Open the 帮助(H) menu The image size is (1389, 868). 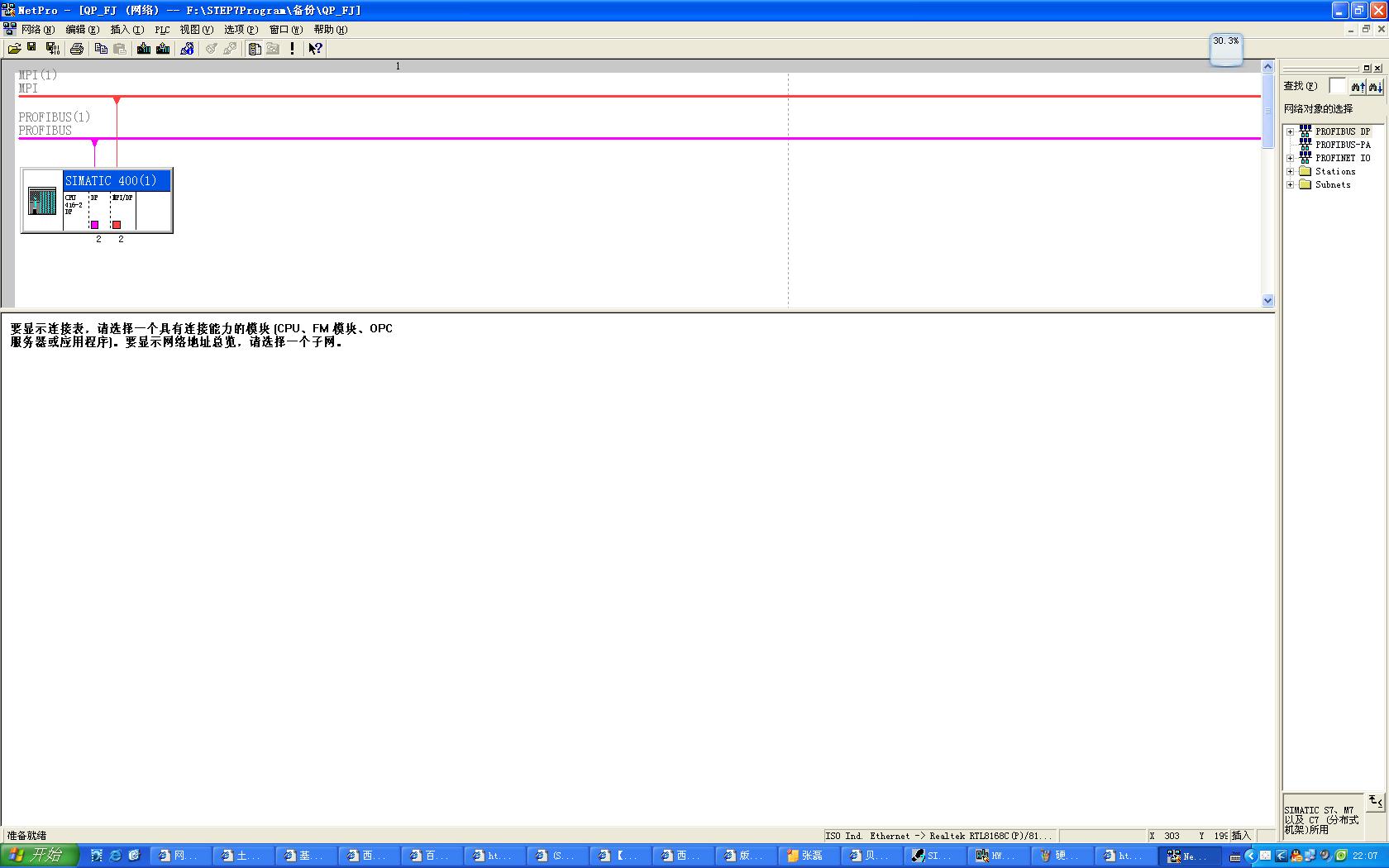(x=331, y=30)
